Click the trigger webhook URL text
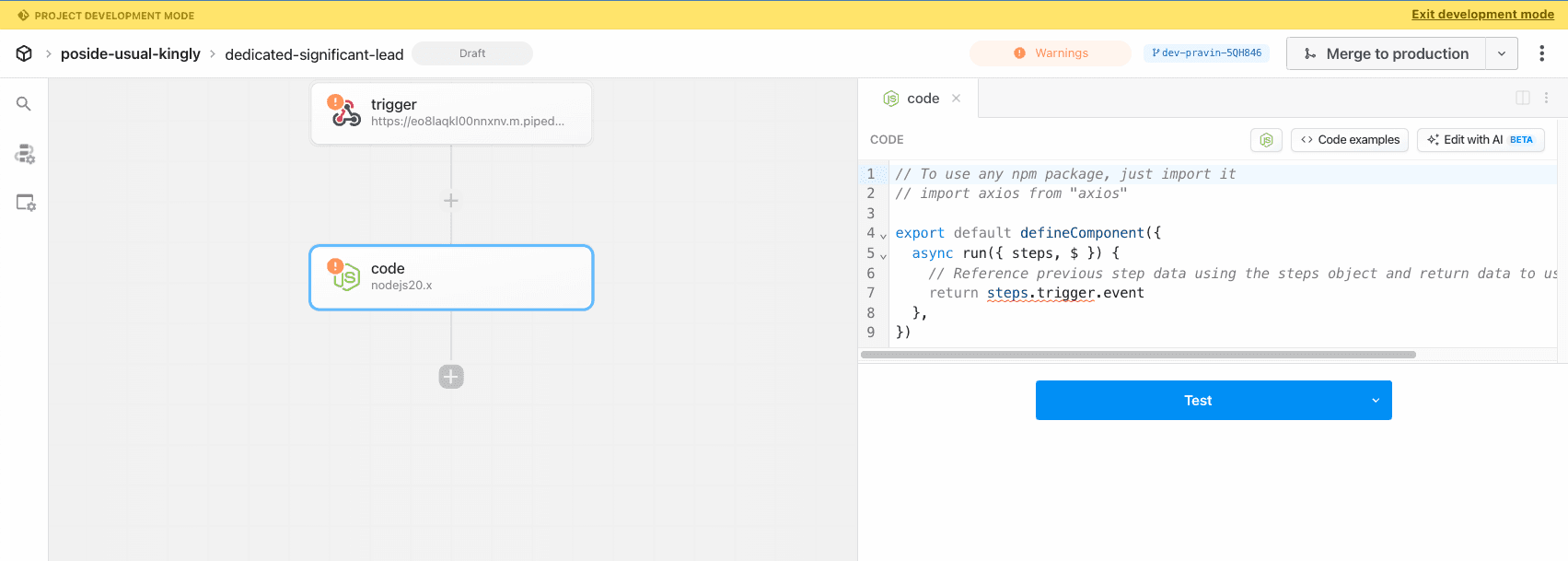 pos(468,122)
